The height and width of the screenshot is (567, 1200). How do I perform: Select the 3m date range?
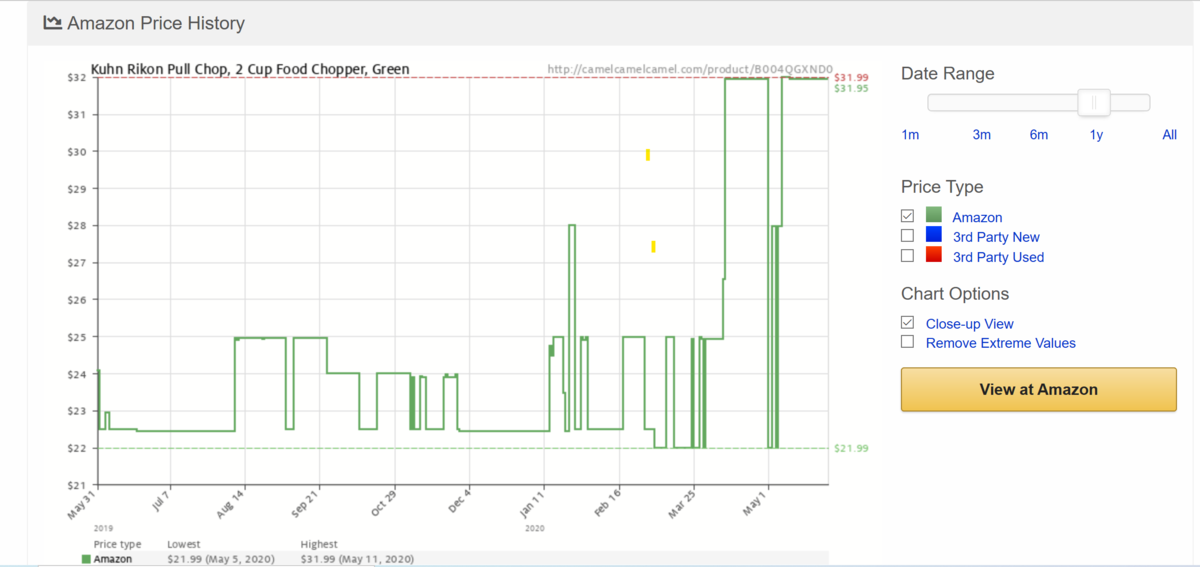[981, 135]
